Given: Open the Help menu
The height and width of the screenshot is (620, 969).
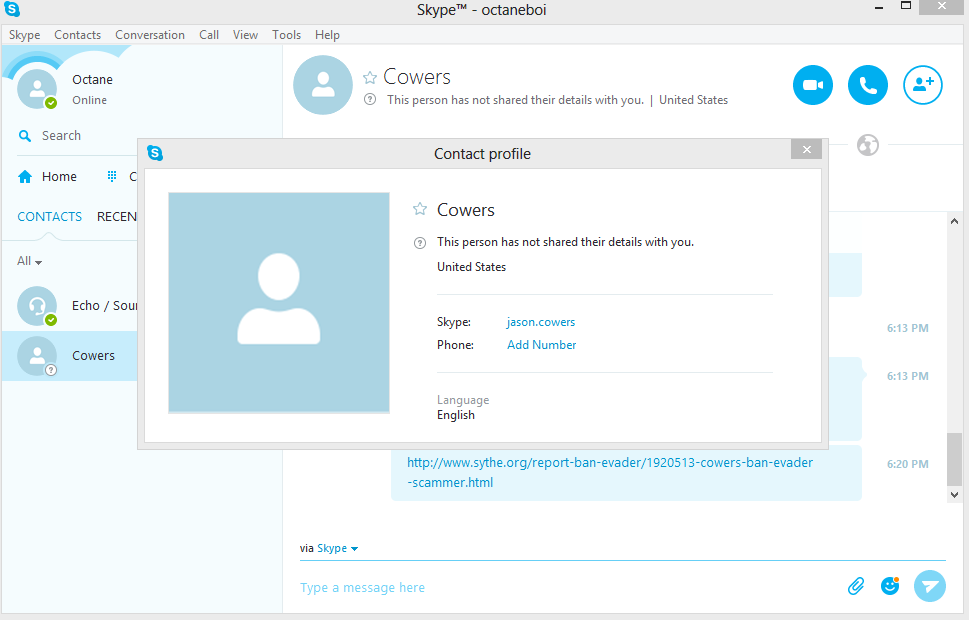Looking at the screenshot, I should (327, 35).
